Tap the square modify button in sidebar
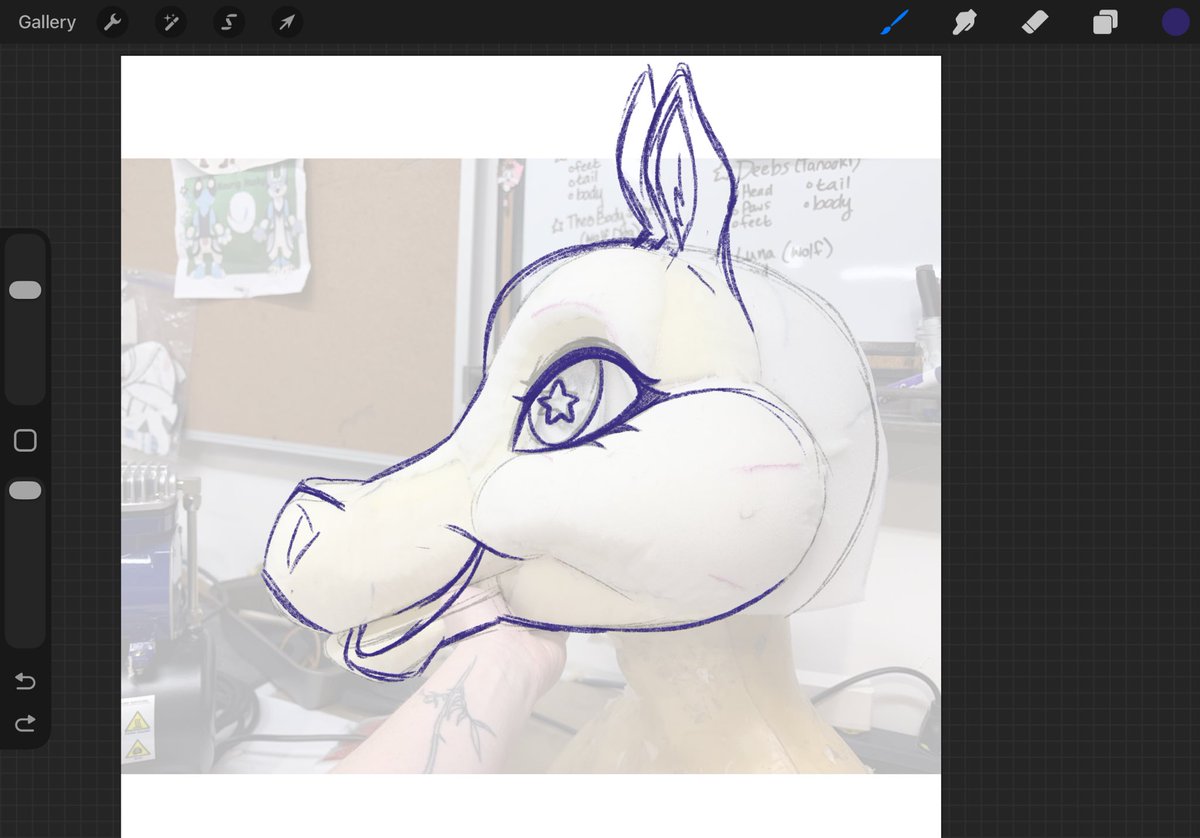Image resolution: width=1200 pixels, height=838 pixels. (25, 441)
